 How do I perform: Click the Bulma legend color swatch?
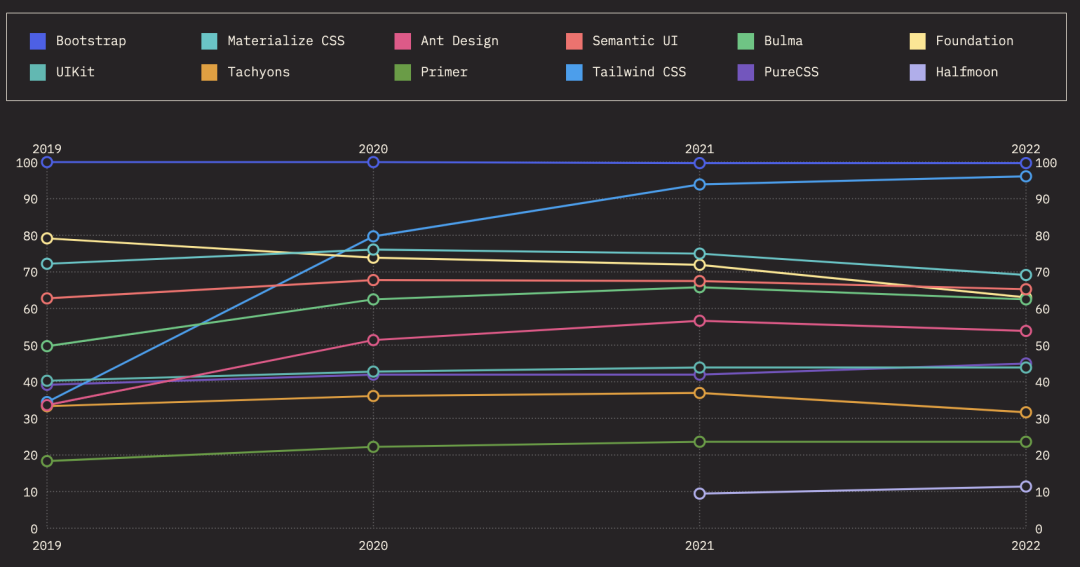point(746,41)
